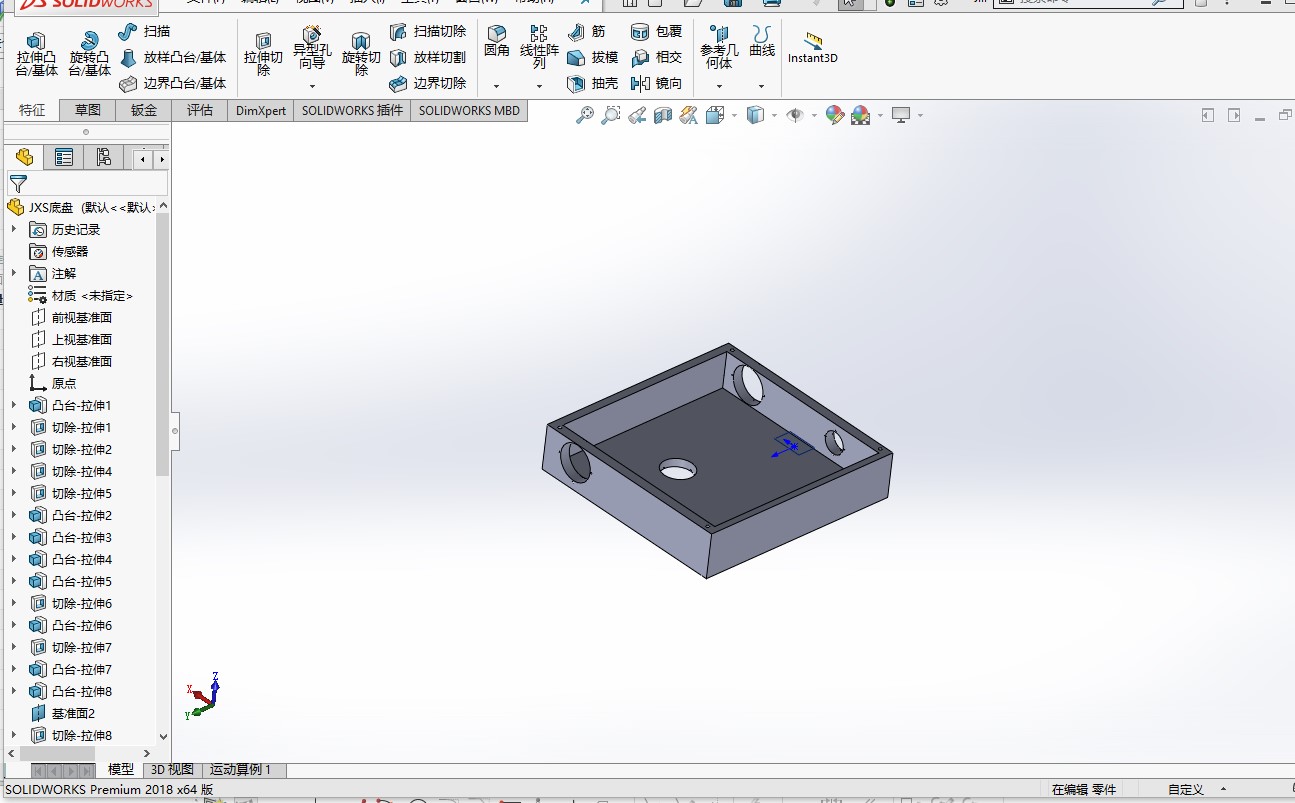Screen dimensions: 1295x803
Task: Switch to the 钣金 ribbon tab
Action: point(144,110)
